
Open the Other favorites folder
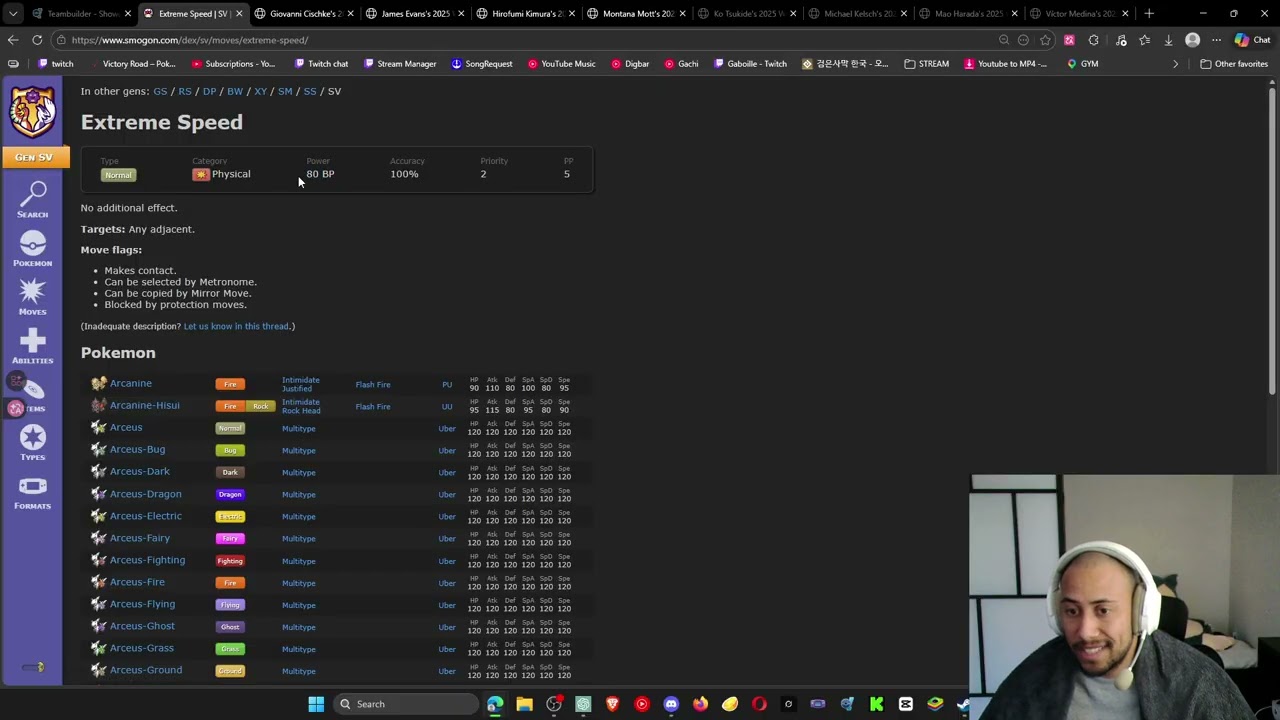1234,64
